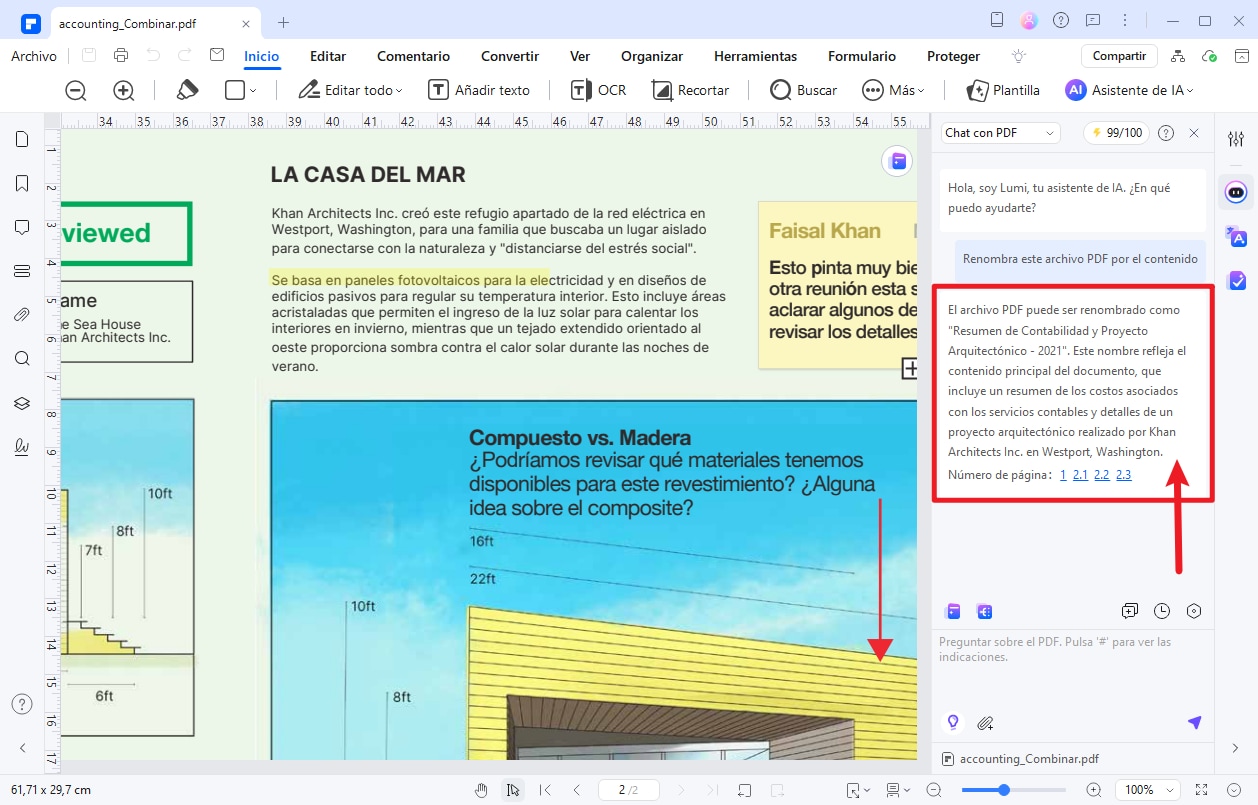Click the zoom in magnifier in the toolbar

point(124,90)
